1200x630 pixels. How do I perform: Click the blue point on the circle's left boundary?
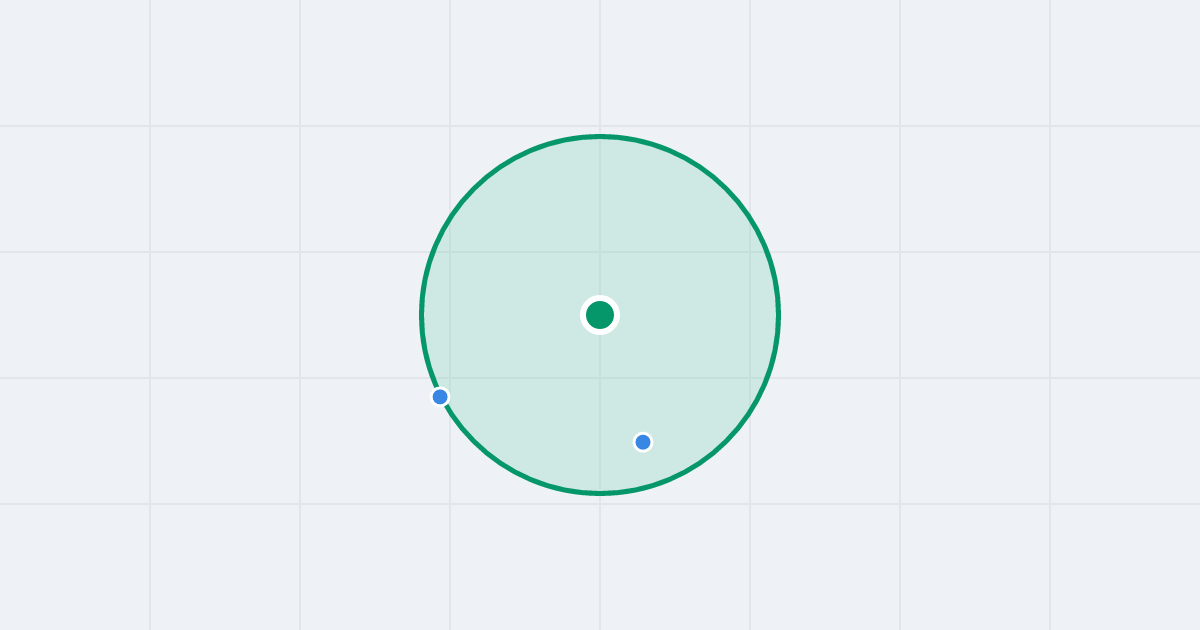click(440, 397)
